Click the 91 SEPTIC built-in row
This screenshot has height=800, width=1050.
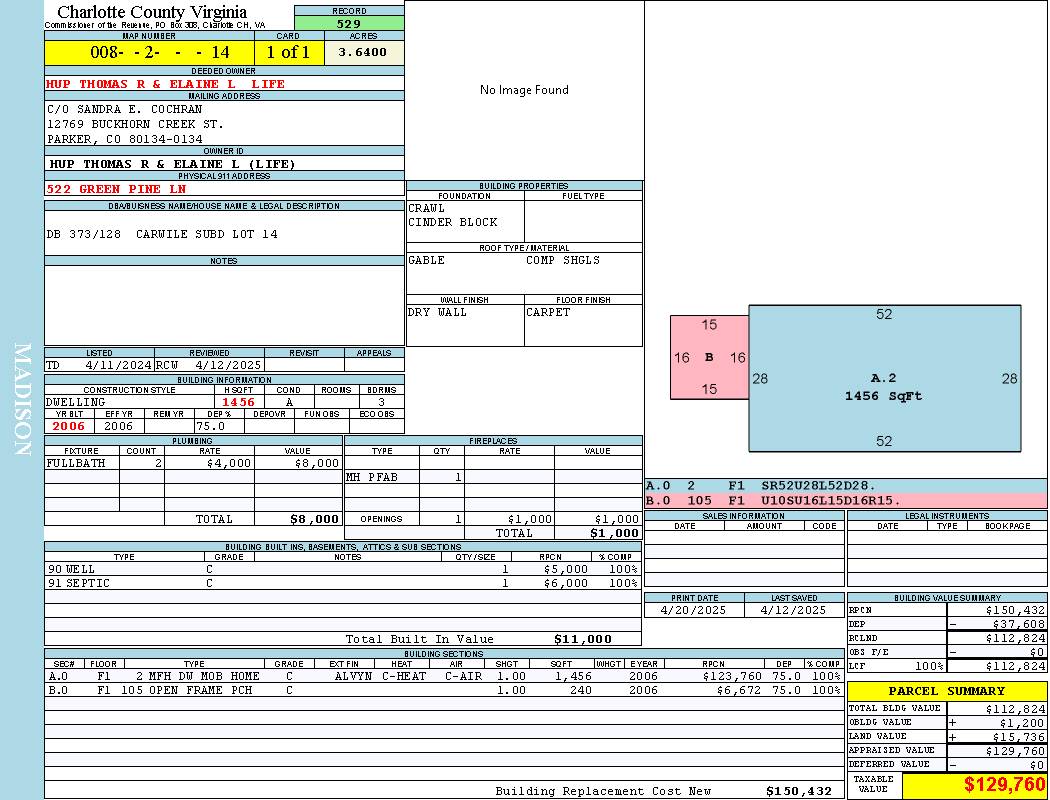click(x=342, y=583)
